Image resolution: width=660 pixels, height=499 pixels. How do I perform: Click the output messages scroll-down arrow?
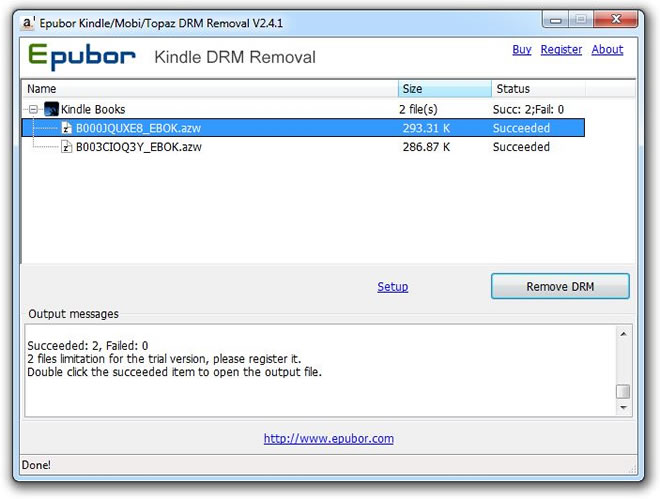[x=623, y=407]
